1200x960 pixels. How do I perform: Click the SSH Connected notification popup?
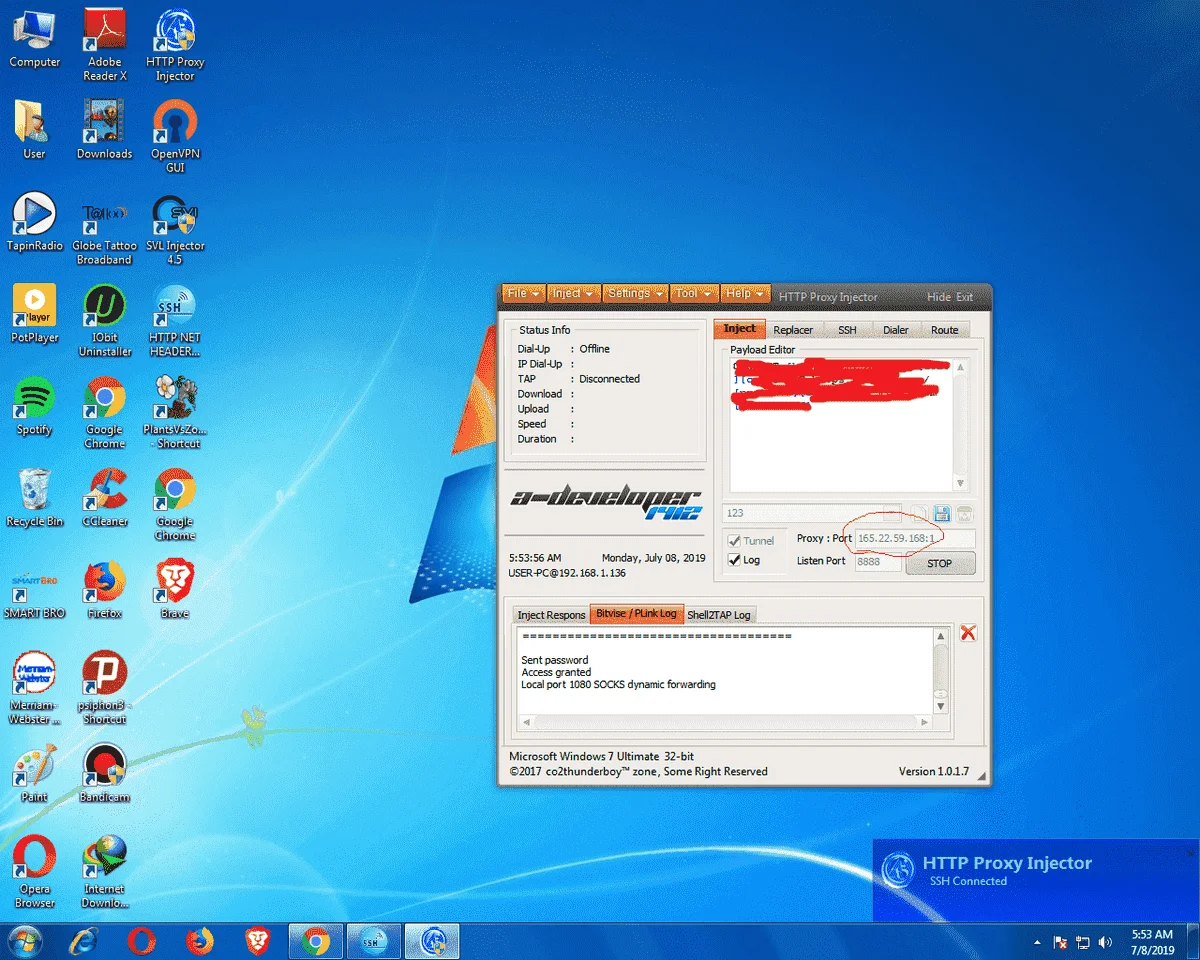click(1036, 880)
